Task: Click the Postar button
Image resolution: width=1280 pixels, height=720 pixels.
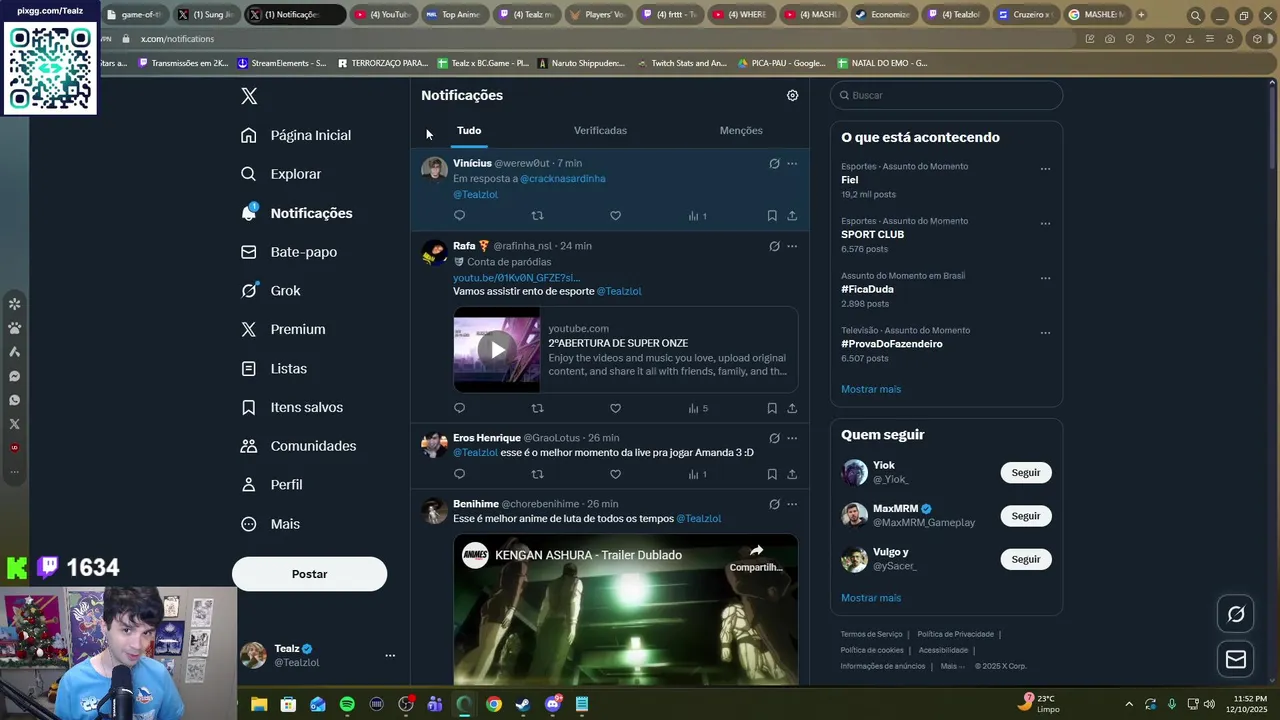Action: (309, 574)
